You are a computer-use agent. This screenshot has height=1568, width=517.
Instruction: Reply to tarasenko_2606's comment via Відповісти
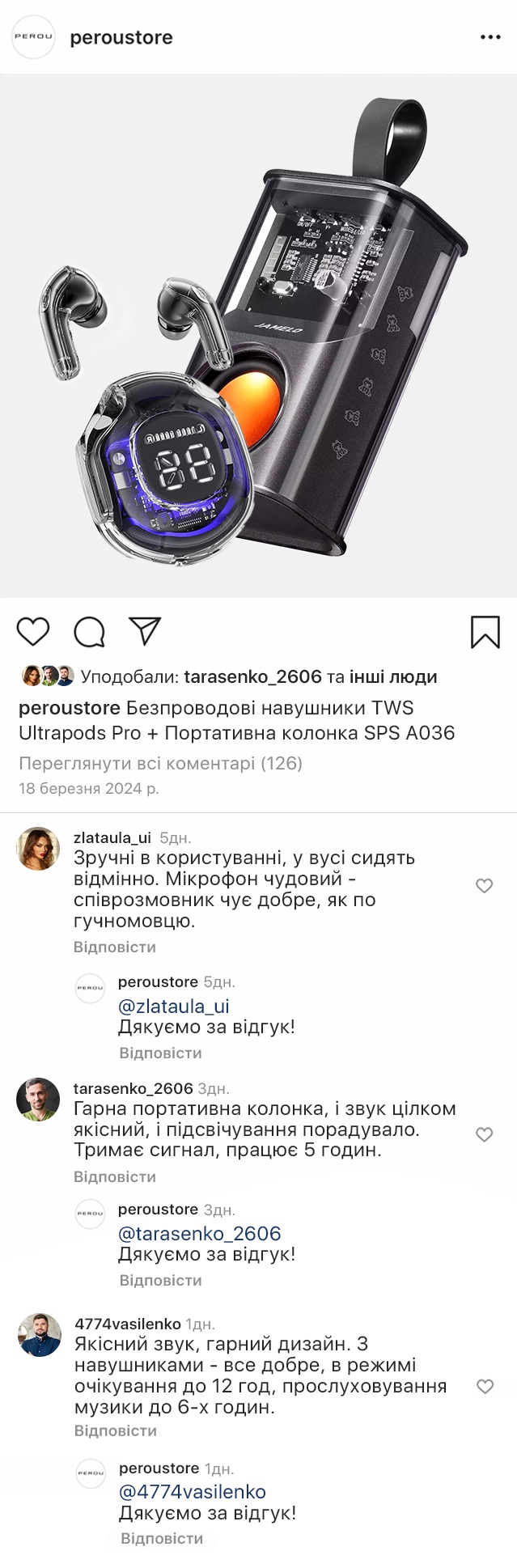point(115,1176)
